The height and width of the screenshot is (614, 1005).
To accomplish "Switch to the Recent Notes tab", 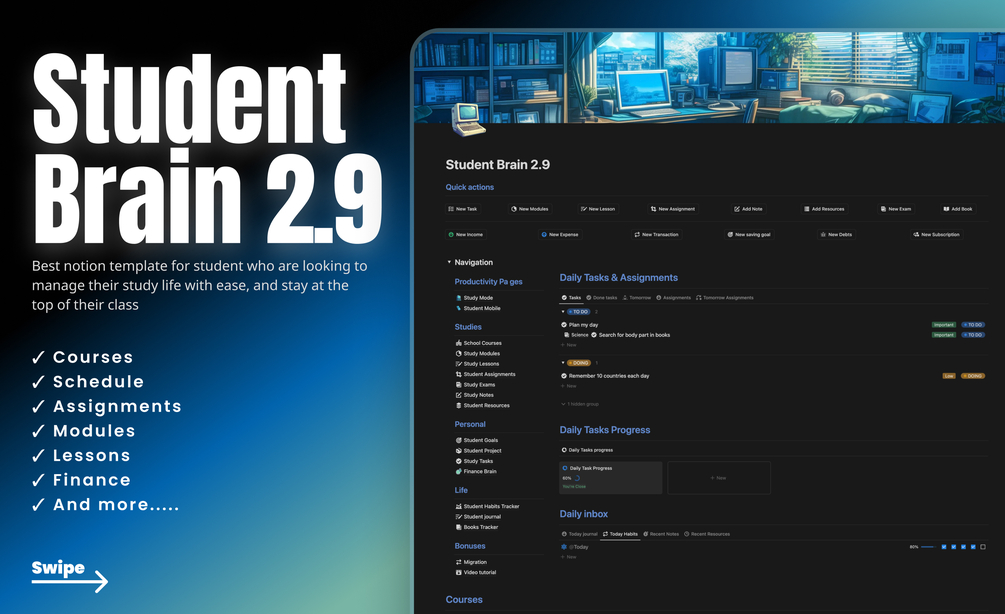I will pyautogui.click(x=661, y=534).
